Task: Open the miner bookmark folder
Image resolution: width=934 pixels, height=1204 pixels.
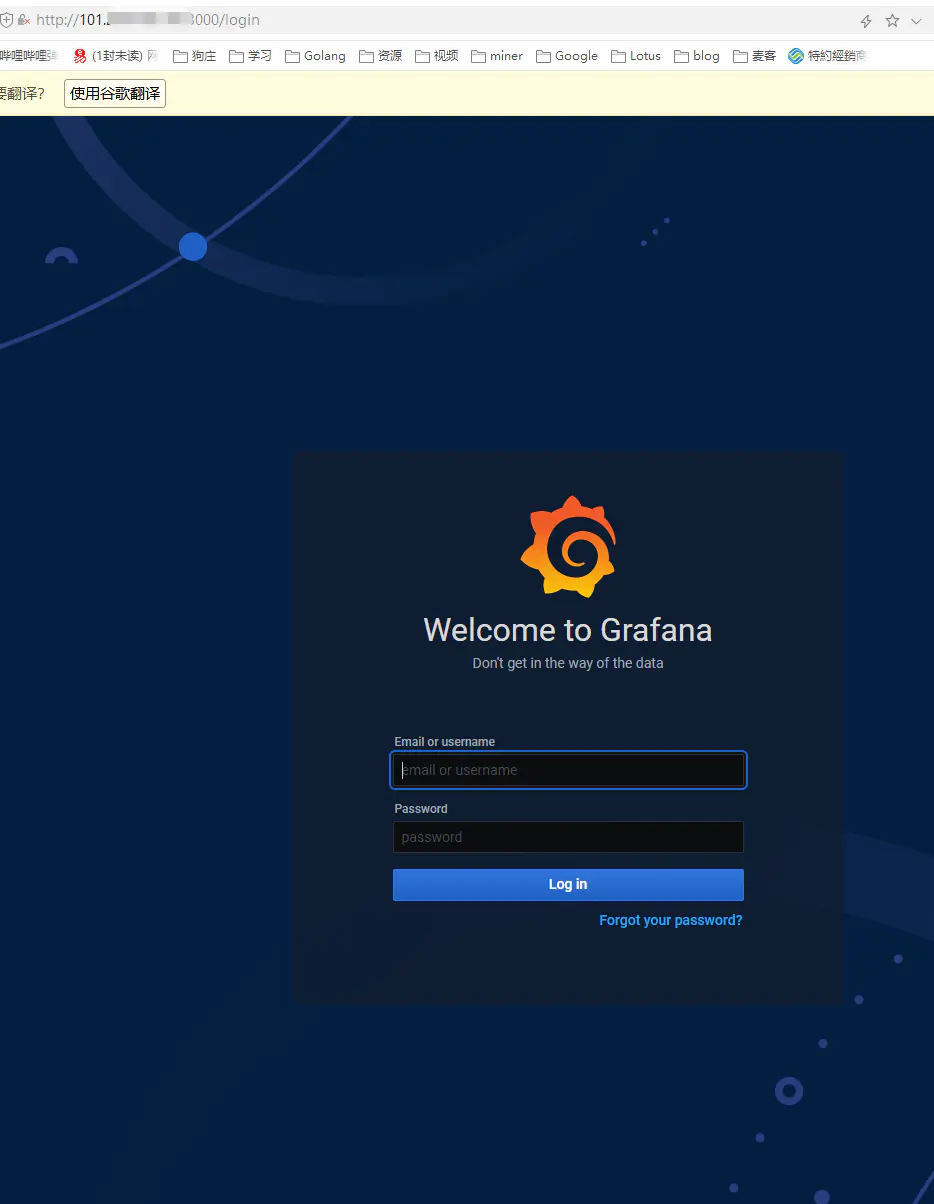Action: (497, 56)
